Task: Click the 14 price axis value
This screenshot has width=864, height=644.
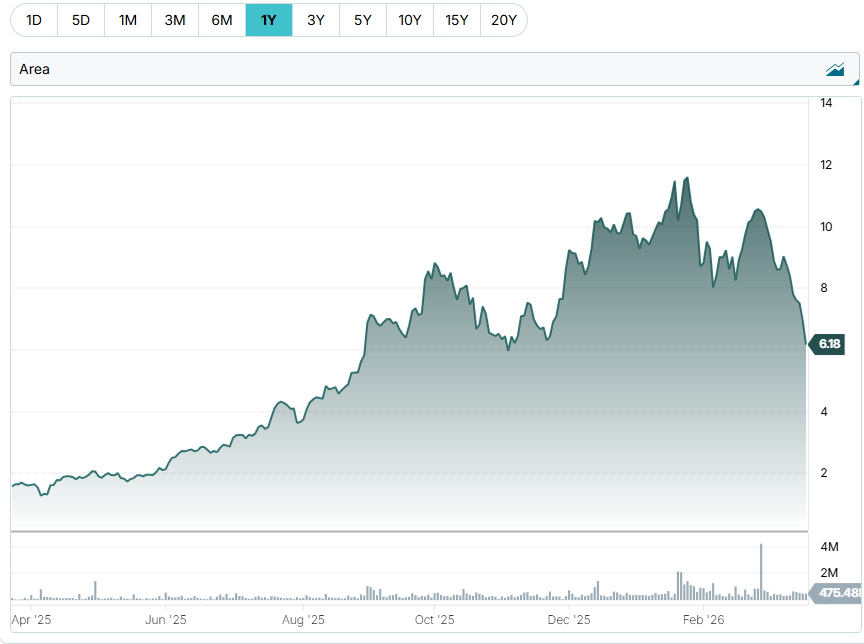Action: click(826, 103)
